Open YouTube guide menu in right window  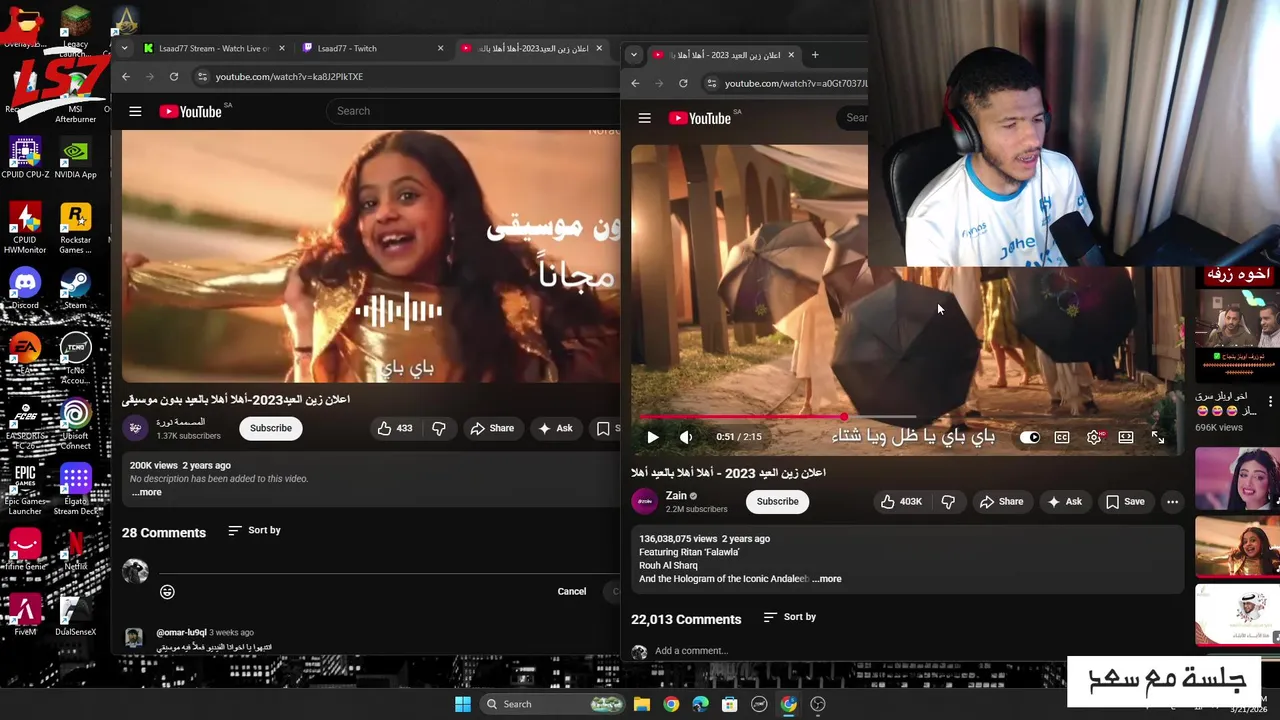(645, 118)
